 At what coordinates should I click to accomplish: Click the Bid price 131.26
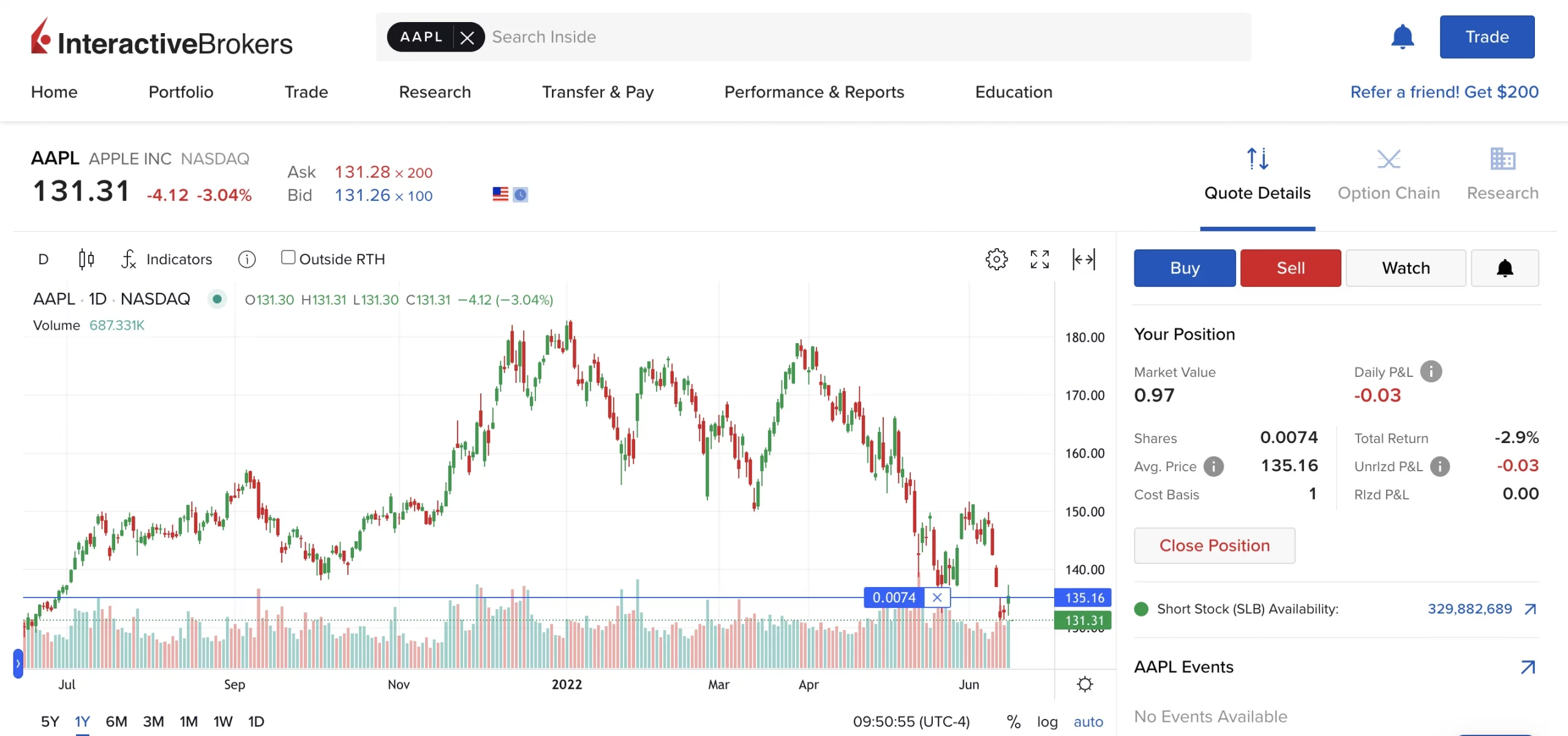coord(363,195)
